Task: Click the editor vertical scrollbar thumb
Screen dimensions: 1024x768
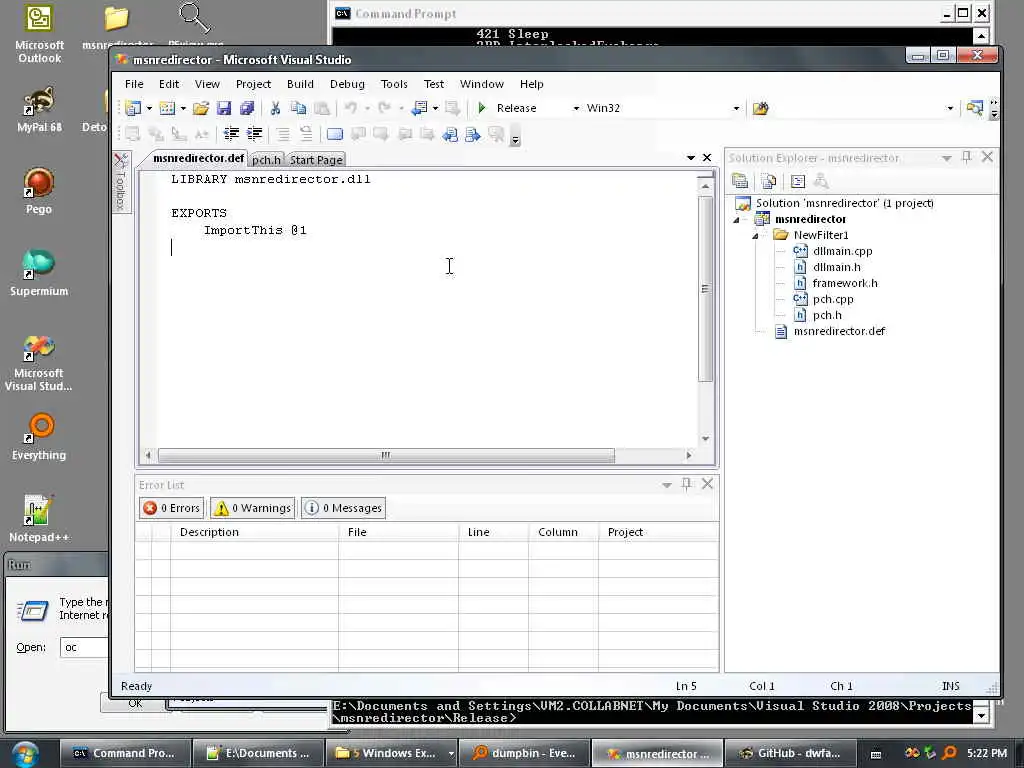Action: [x=705, y=289]
